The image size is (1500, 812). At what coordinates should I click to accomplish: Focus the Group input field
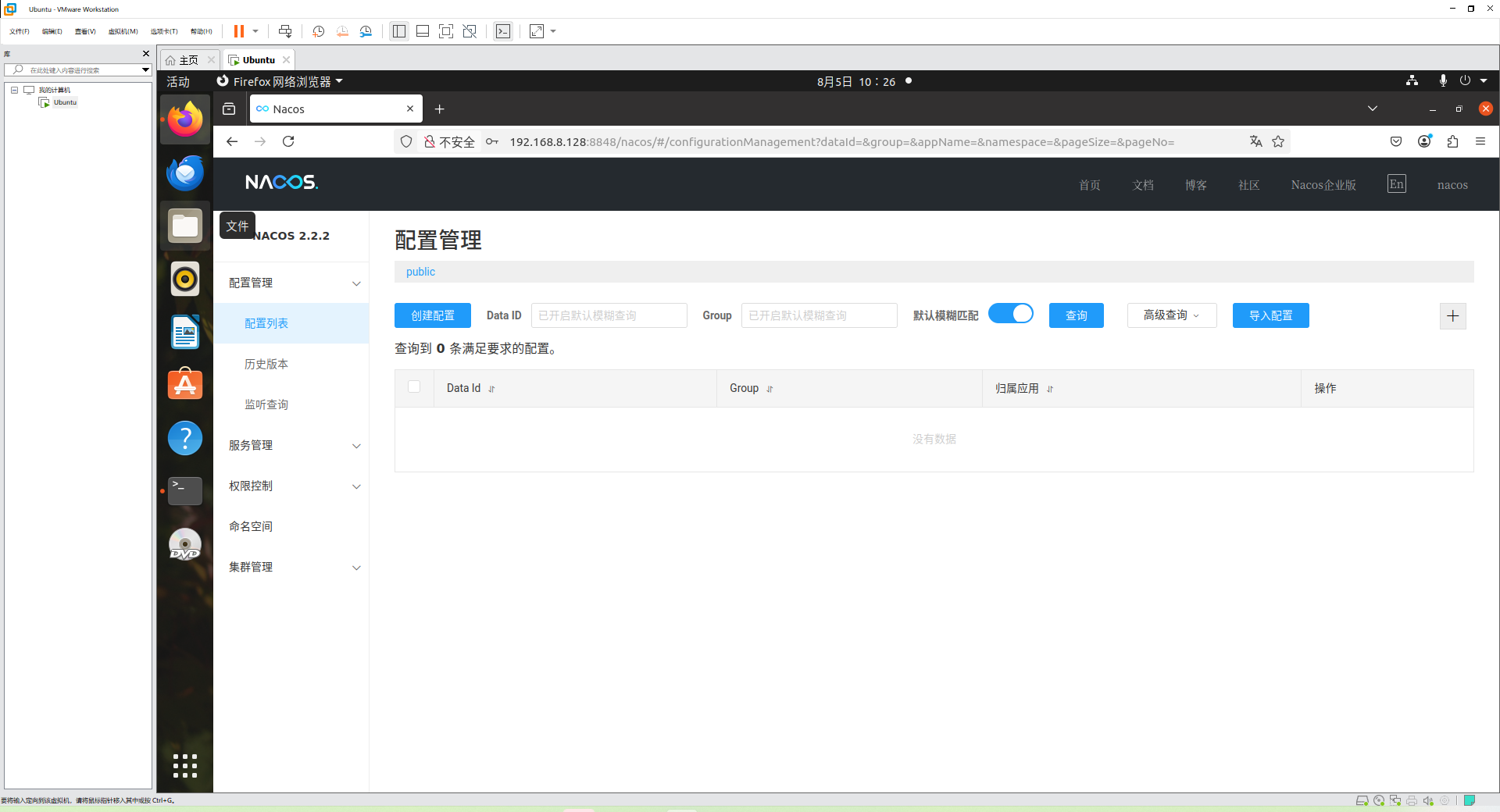[820, 315]
